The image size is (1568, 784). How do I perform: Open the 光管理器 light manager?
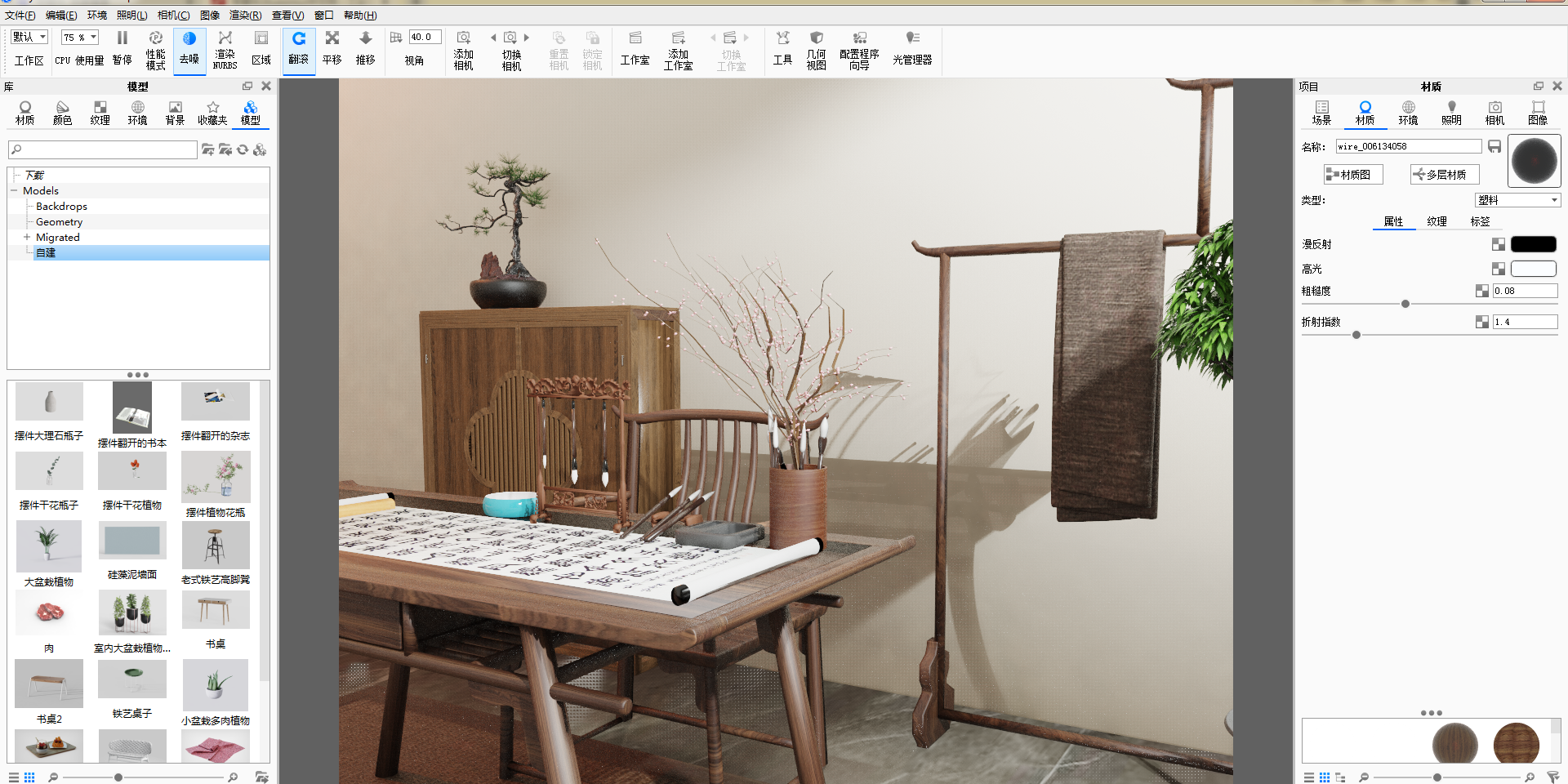click(912, 49)
